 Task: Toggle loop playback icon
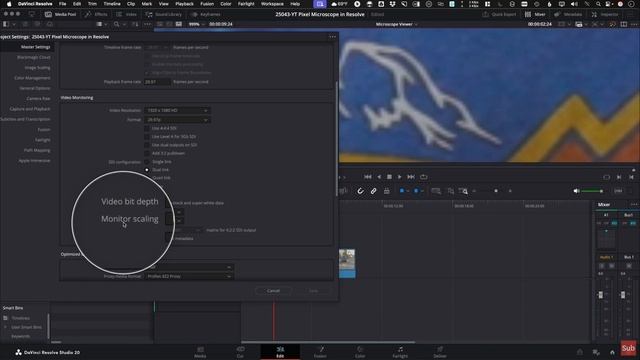tap(424, 177)
